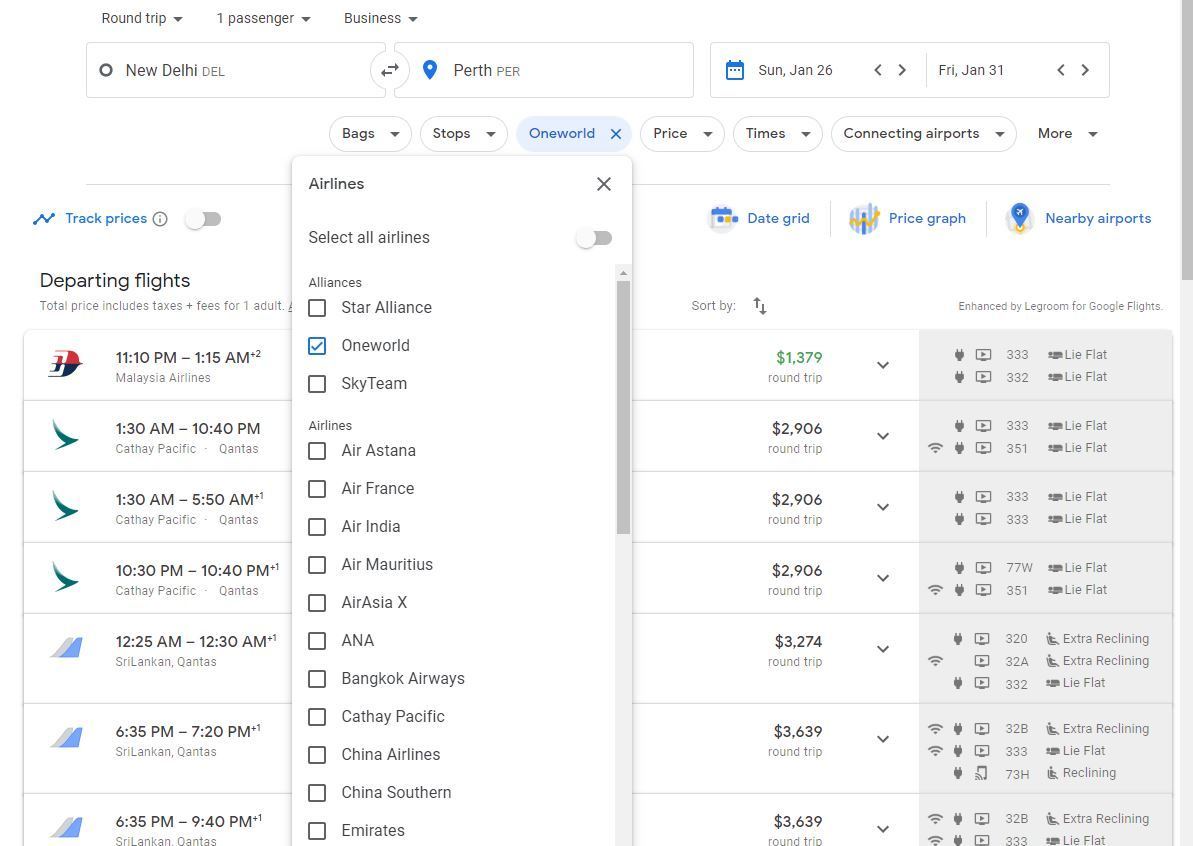Close the Airlines filter panel
The image size is (1193, 846).
point(604,184)
